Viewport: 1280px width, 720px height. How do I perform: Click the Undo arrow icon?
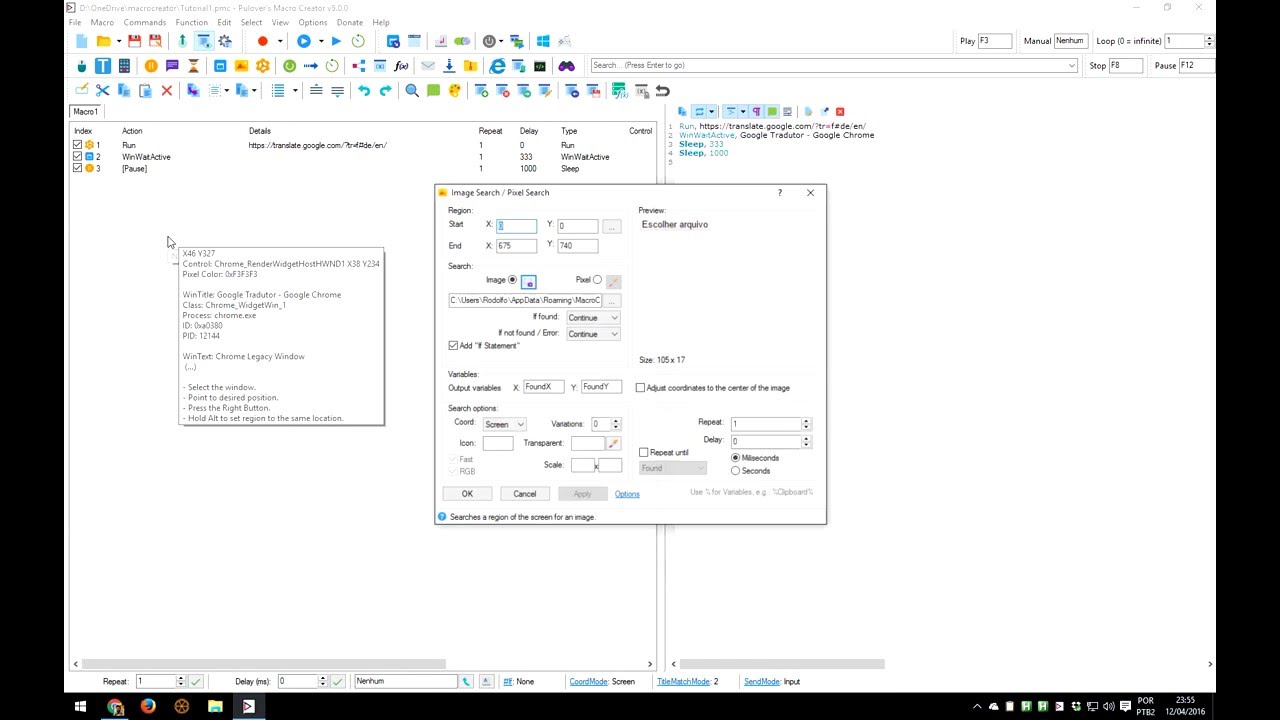click(x=364, y=91)
